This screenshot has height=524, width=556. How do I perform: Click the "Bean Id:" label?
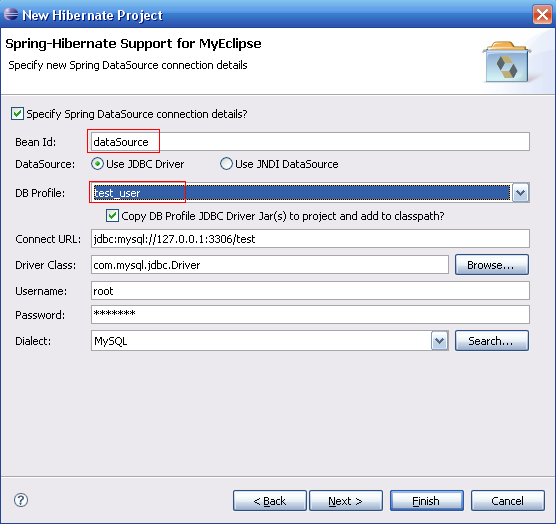35,142
